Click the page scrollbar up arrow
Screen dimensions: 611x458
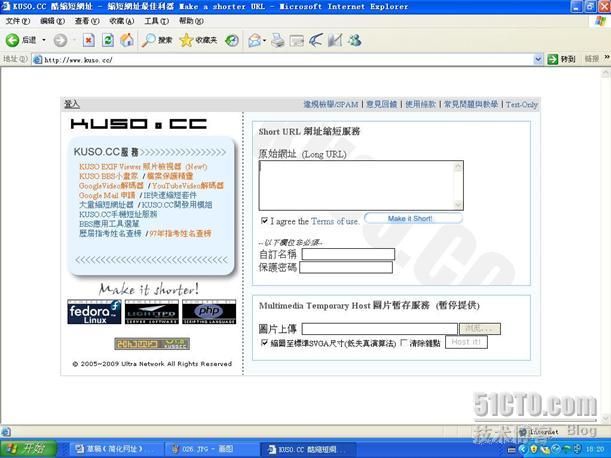(606, 73)
